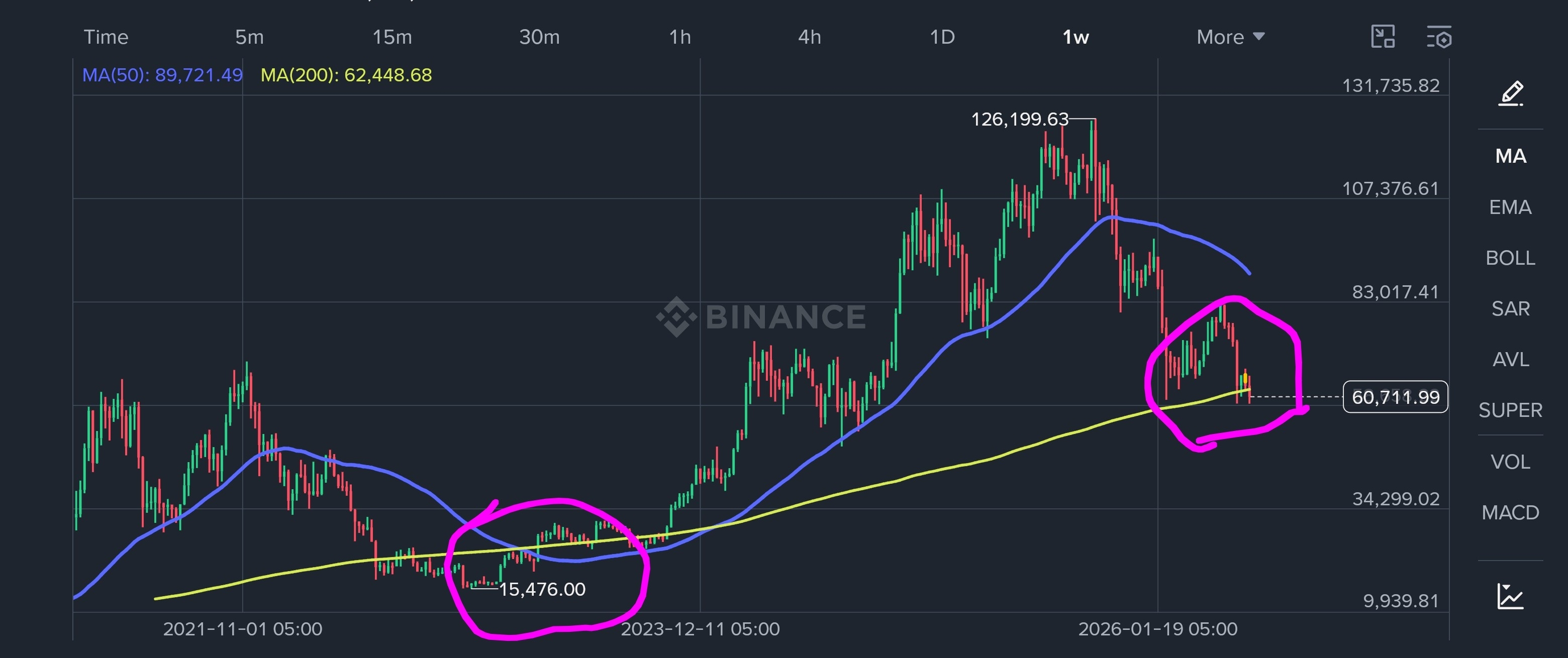
Task: Tap the chart settings icon
Action: point(1439,37)
